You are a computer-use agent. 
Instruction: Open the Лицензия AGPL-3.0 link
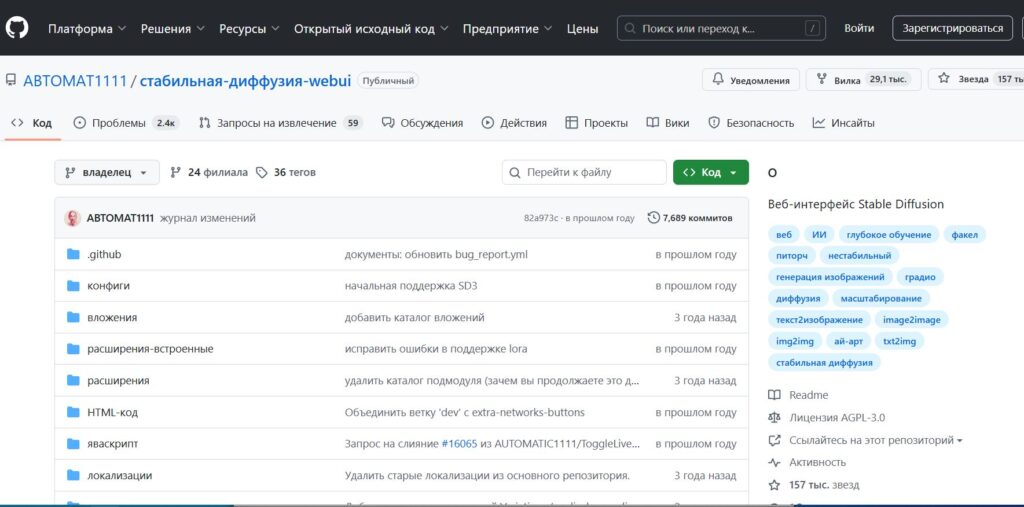coord(837,418)
